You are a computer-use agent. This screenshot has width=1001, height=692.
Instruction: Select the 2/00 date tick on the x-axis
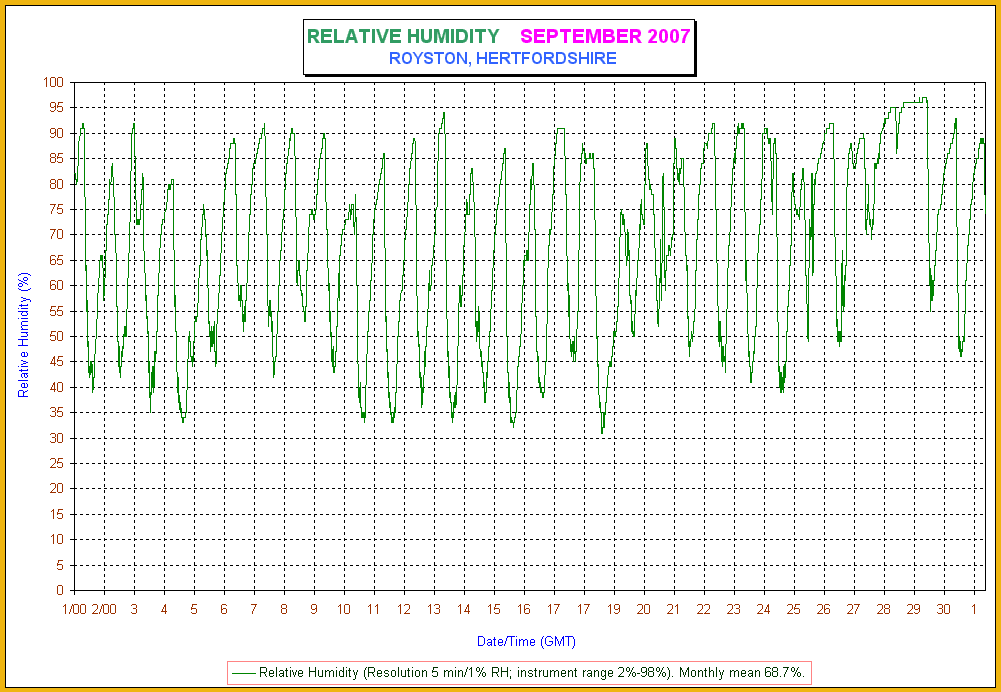coord(104,609)
